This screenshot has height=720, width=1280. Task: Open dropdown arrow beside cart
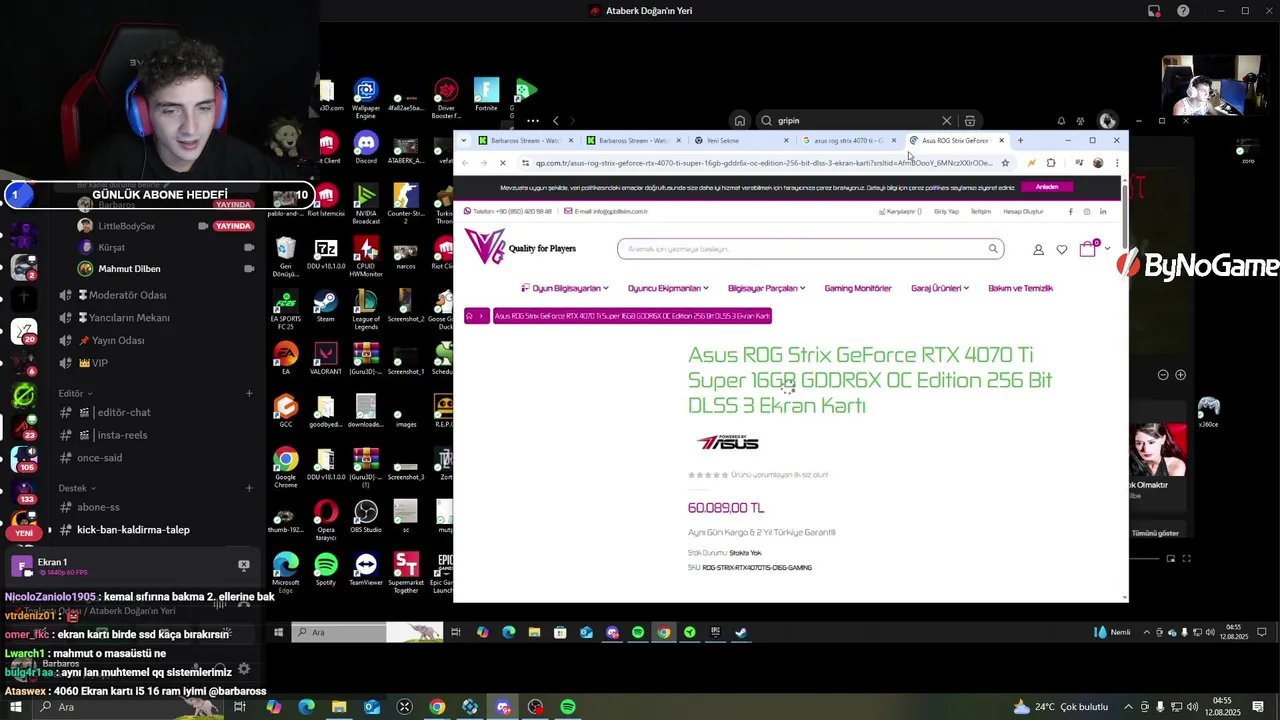[x=1107, y=249]
